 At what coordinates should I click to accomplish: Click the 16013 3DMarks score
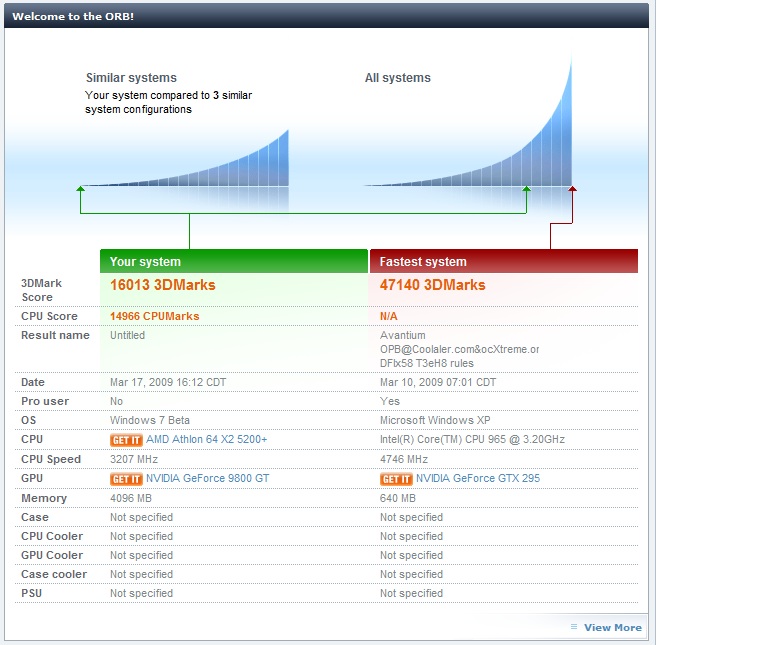[163, 285]
